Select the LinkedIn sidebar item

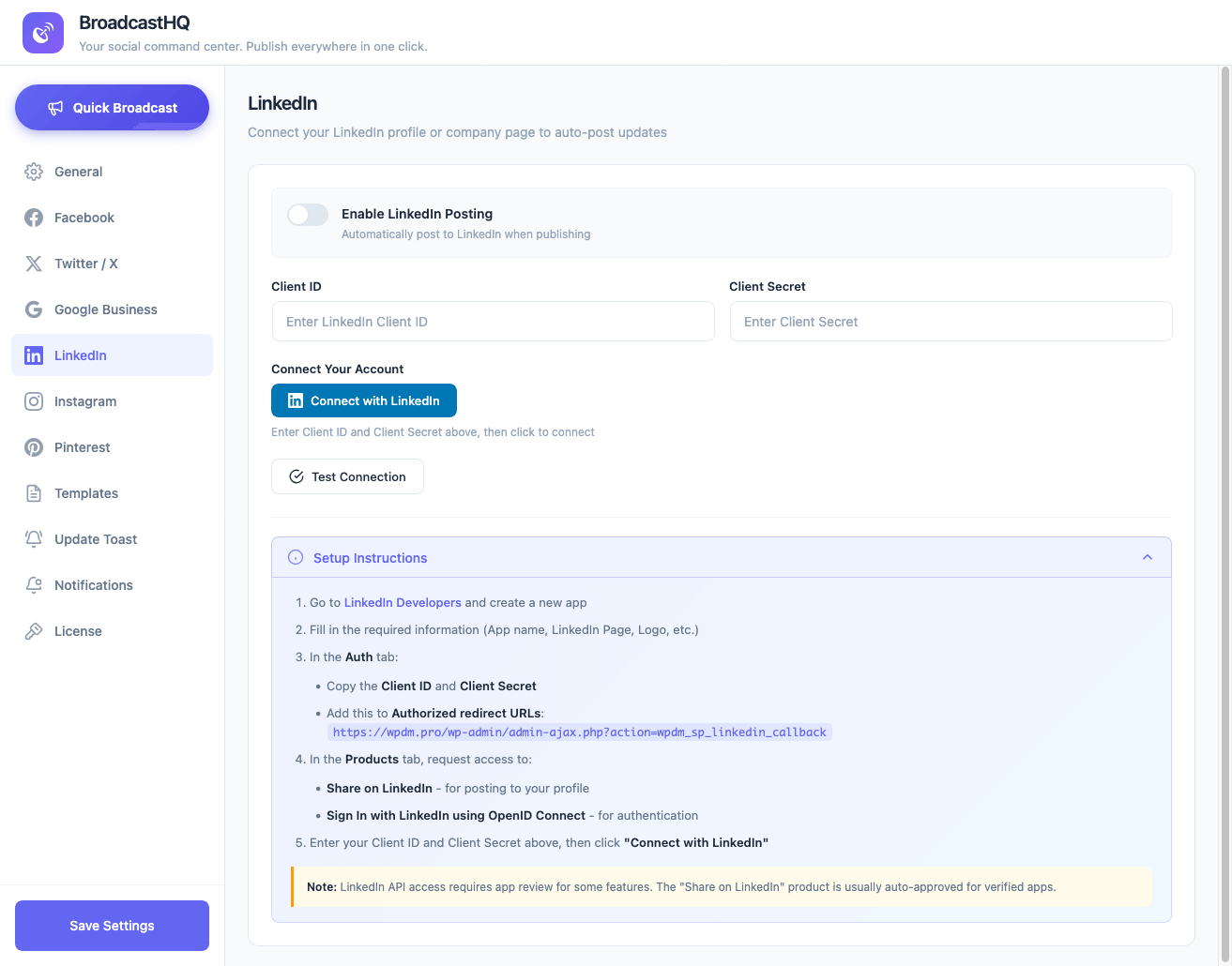click(x=81, y=355)
